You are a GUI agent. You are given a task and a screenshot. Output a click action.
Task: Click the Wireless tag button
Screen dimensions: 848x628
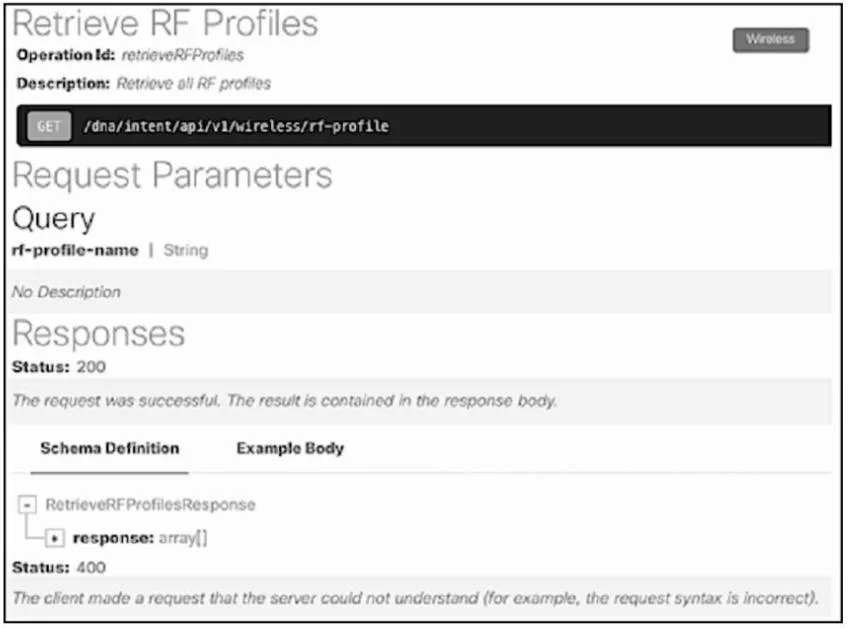click(x=770, y=40)
